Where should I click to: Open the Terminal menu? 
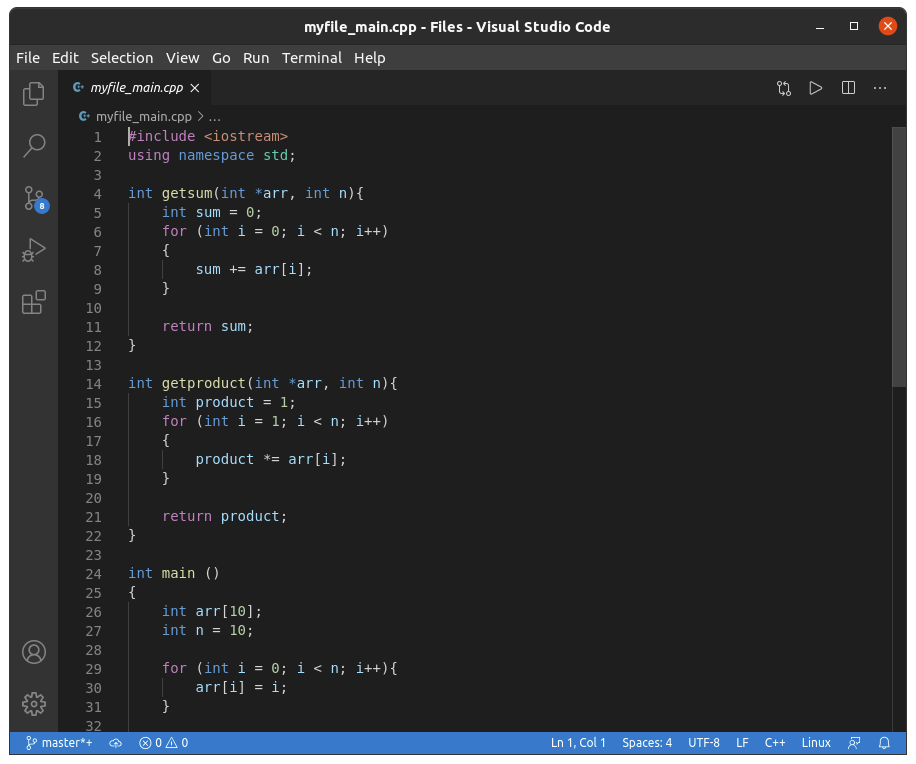click(x=311, y=58)
